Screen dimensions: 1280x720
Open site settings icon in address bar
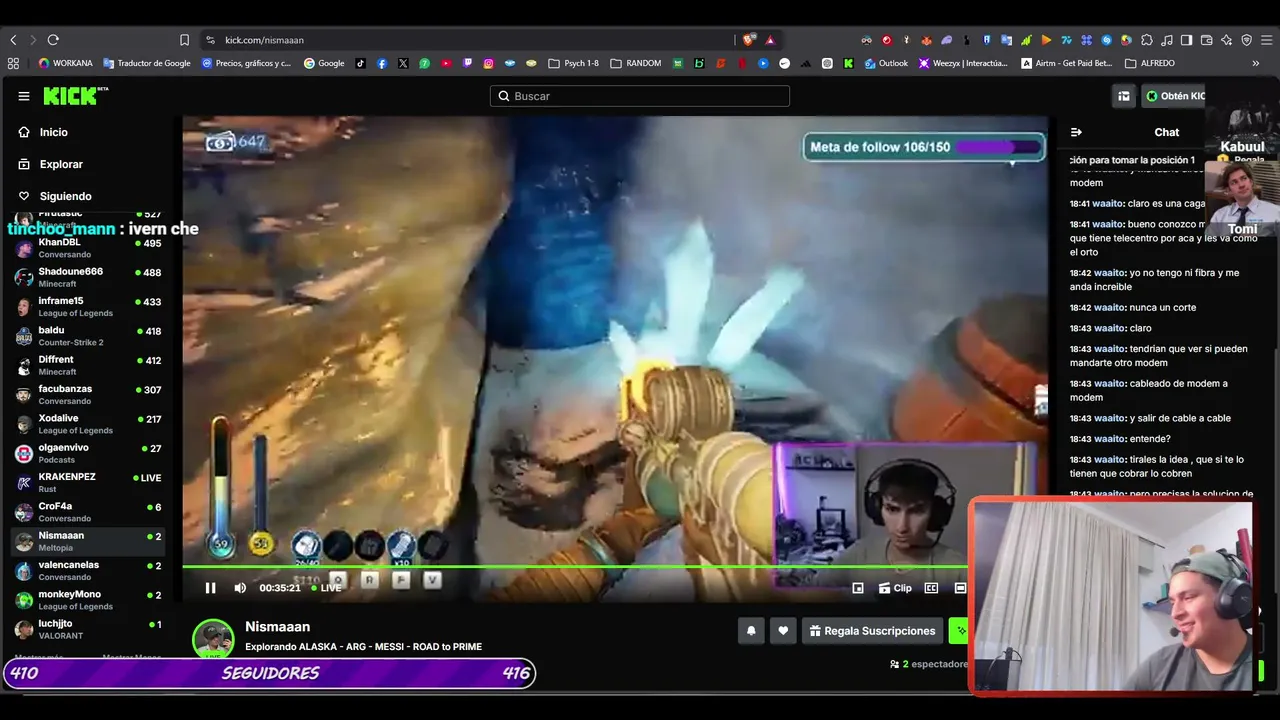tap(210, 40)
